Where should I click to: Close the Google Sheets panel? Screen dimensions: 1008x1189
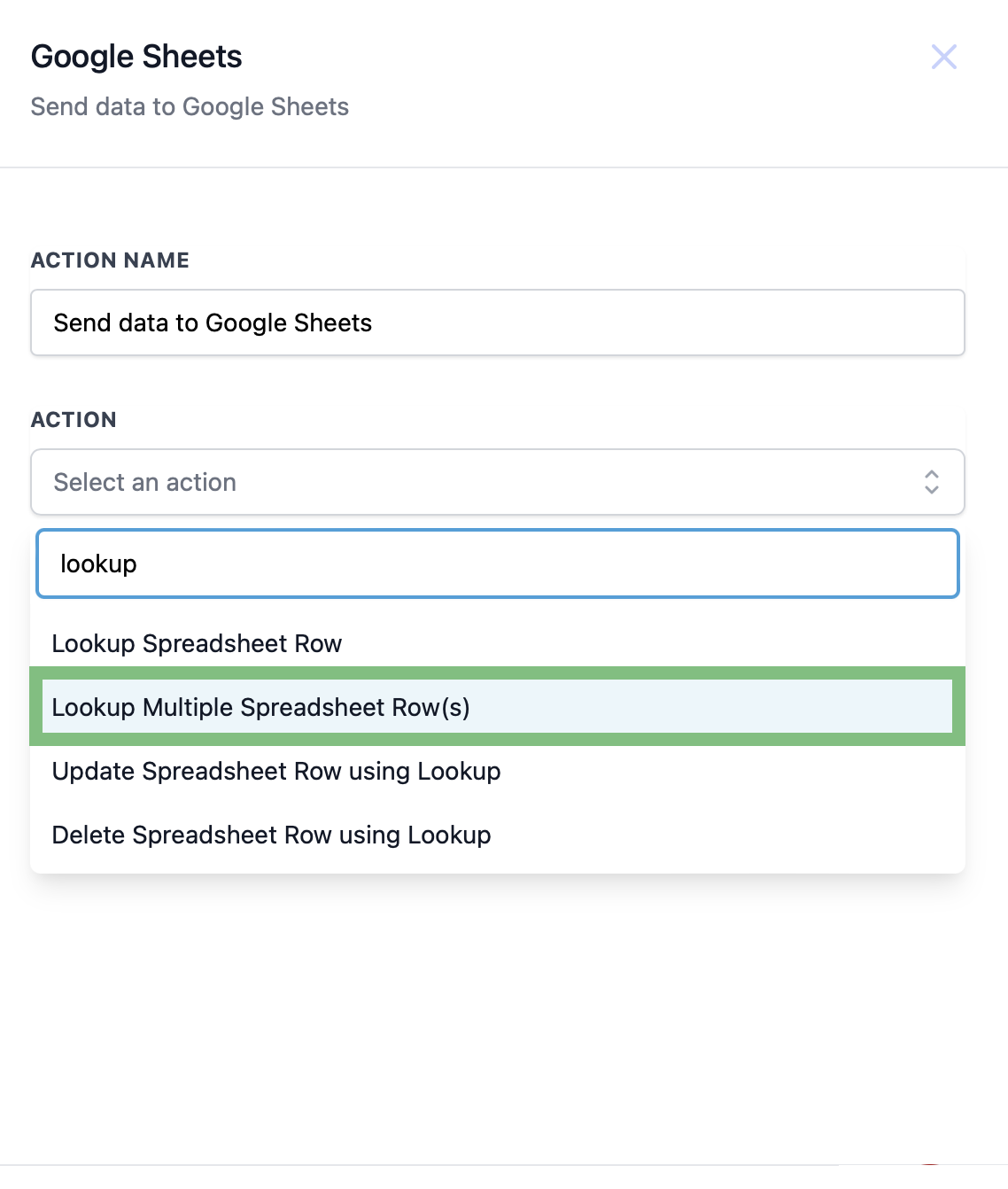[x=944, y=57]
